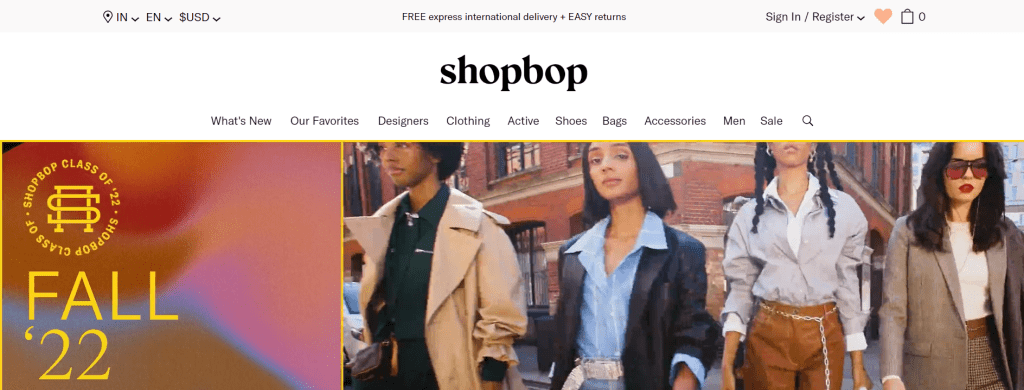Viewport: 1024px width, 390px height.
Task: Click the free express delivery banner text
Action: coord(514,17)
